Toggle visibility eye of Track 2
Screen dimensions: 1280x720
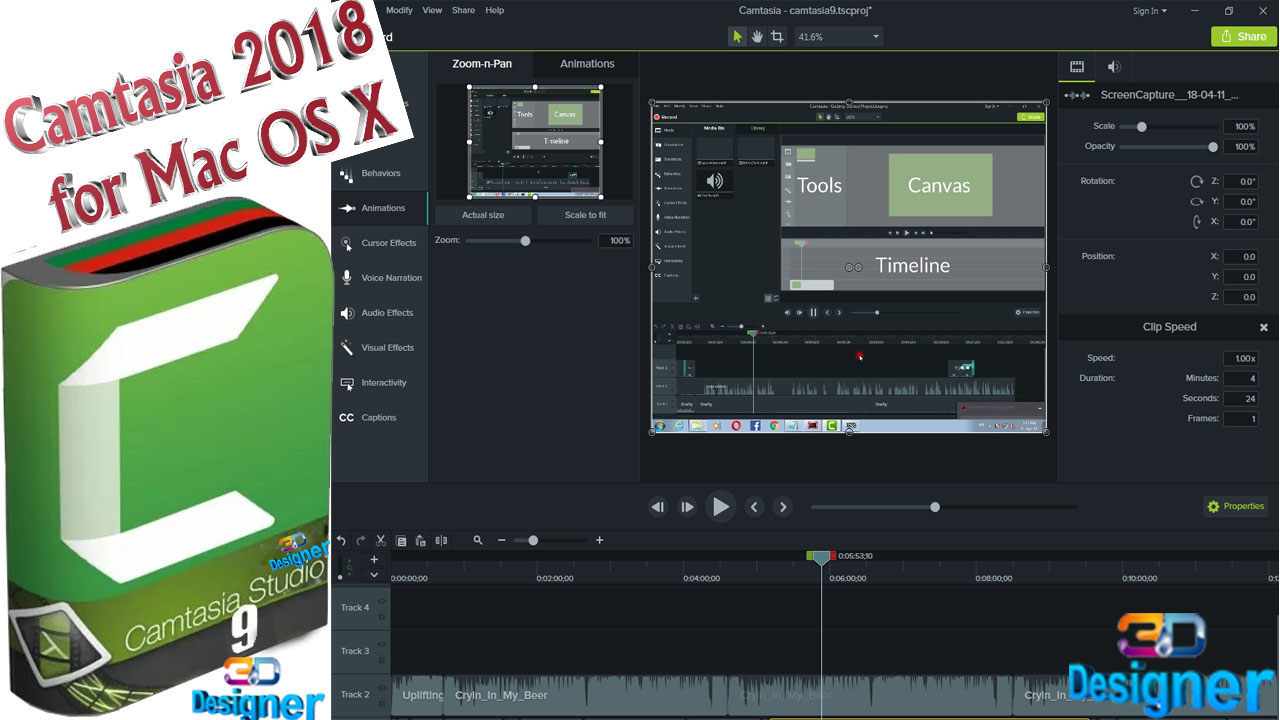(x=382, y=688)
